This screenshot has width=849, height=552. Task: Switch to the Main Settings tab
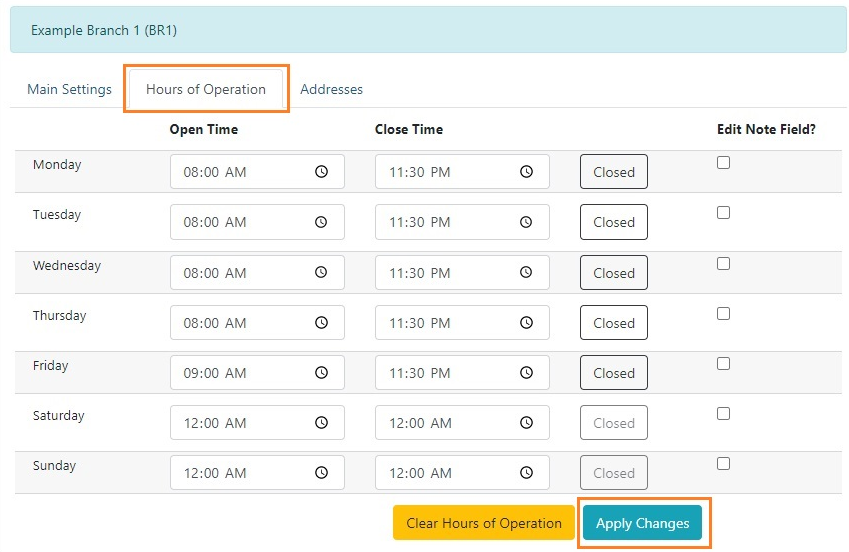pos(69,89)
